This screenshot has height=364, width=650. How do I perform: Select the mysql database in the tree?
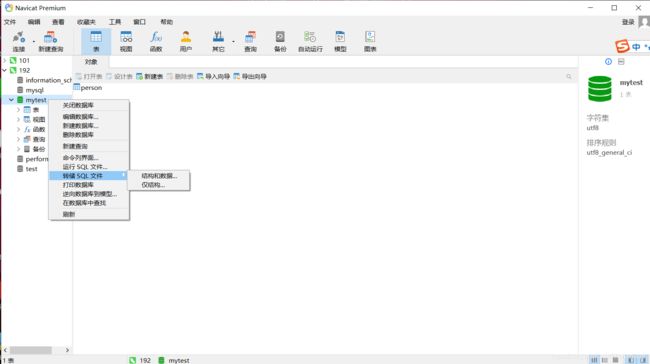pos(30,90)
